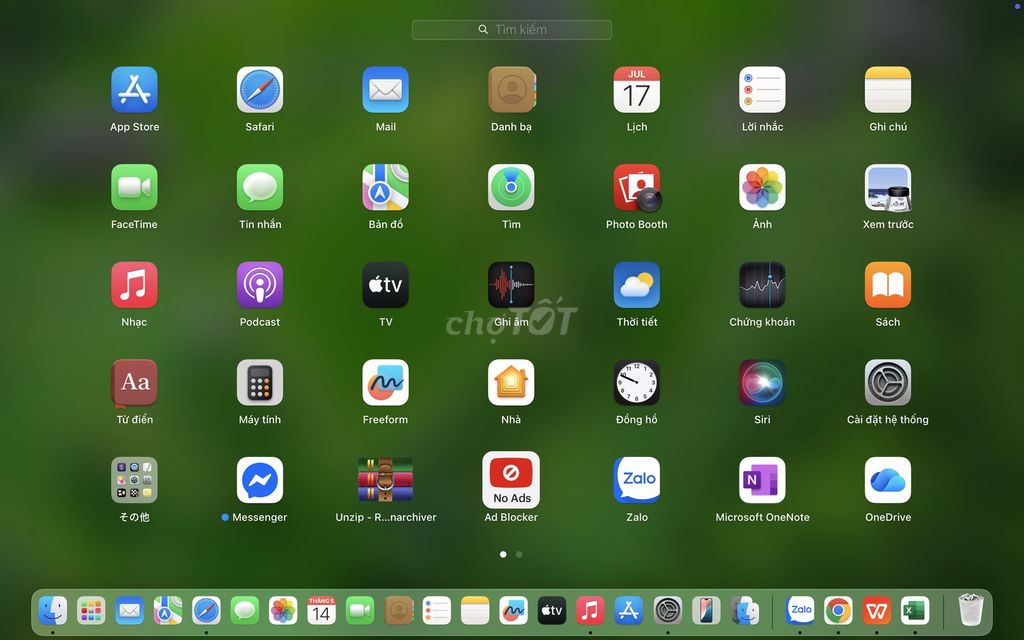This screenshot has height=640, width=1024.
Task: Expand the その他 apps folder
Action: (134, 480)
